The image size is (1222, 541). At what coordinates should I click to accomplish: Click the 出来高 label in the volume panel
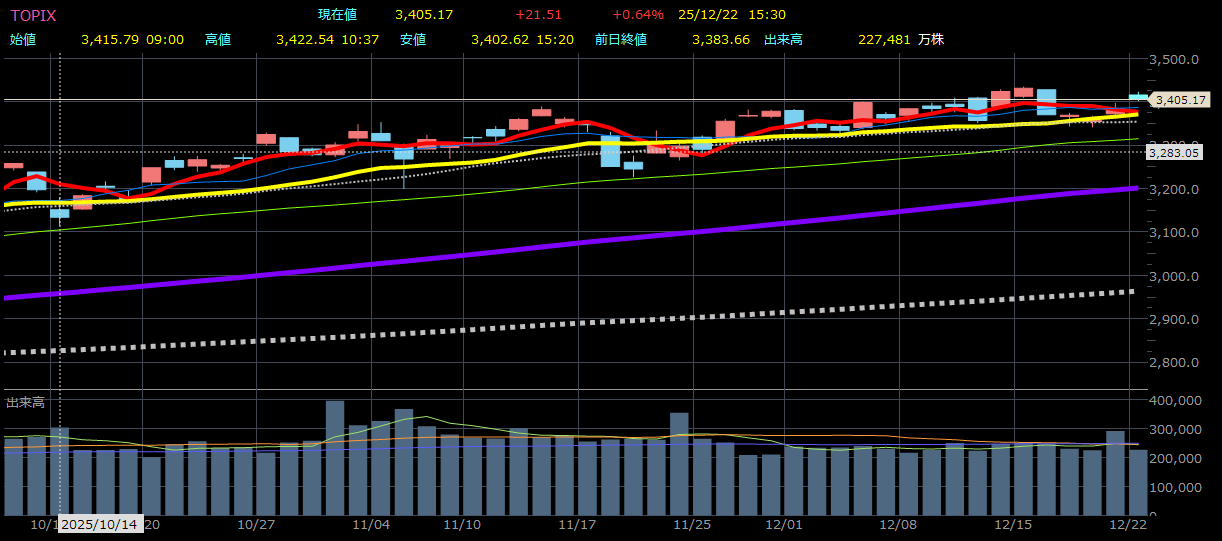pos(25,402)
